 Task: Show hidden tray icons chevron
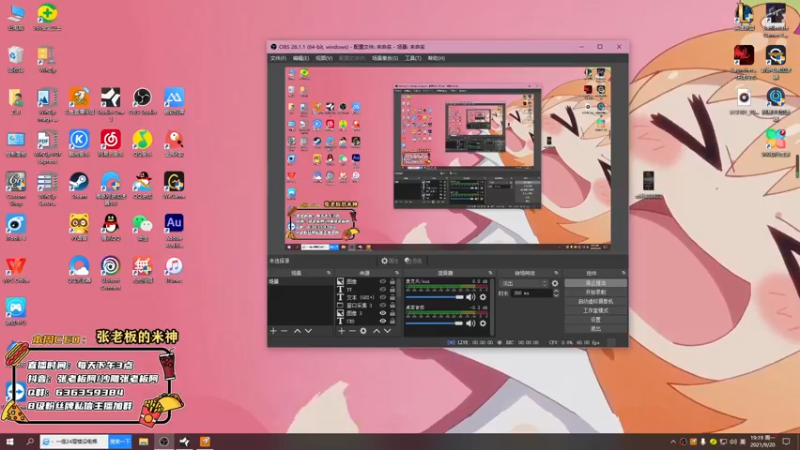click(x=673, y=442)
